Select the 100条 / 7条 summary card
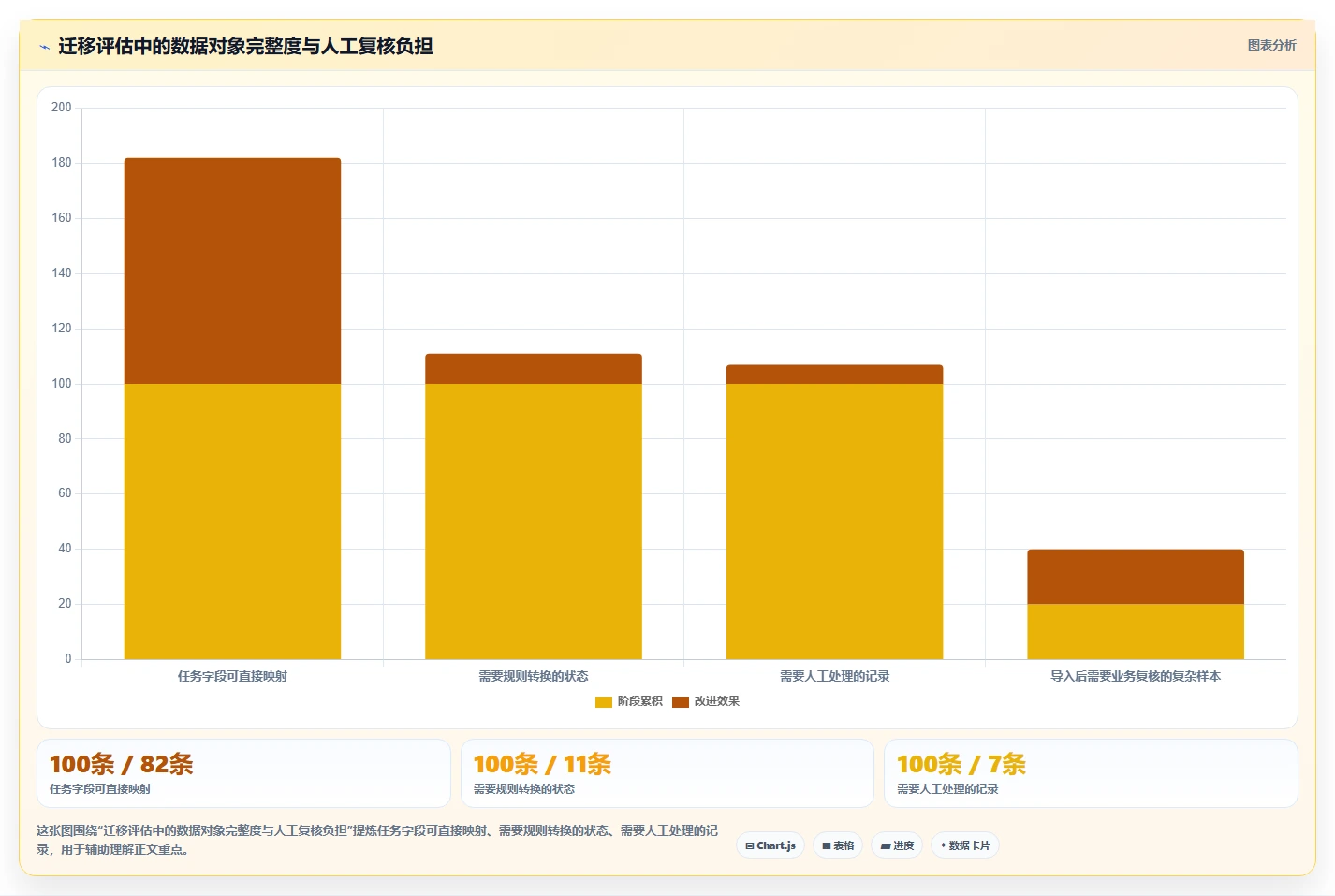This screenshot has width=1335, height=896. click(1091, 773)
